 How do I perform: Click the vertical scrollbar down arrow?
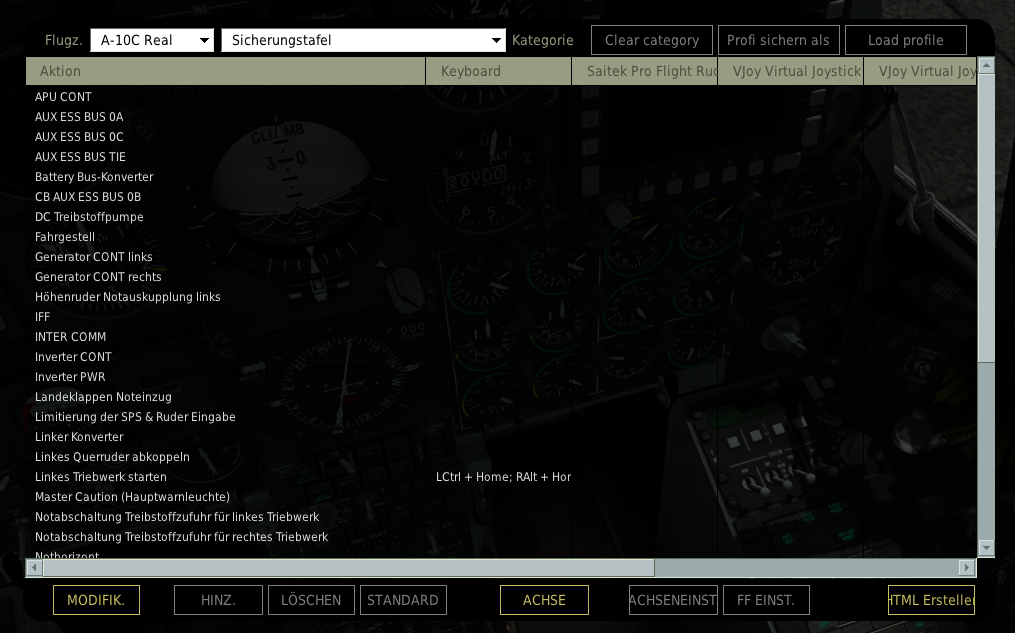tap(986, 548)
